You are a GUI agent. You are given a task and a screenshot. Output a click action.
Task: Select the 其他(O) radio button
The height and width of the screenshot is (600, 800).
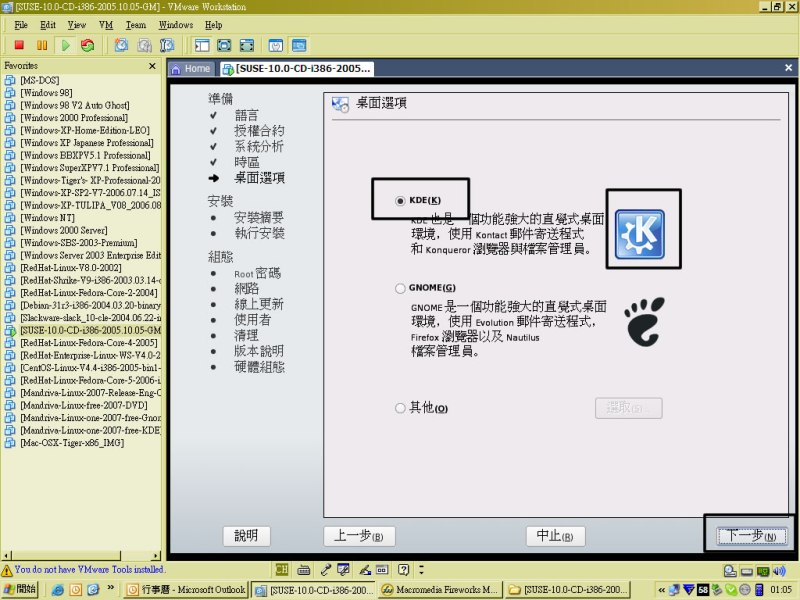(x=400, y=408)
